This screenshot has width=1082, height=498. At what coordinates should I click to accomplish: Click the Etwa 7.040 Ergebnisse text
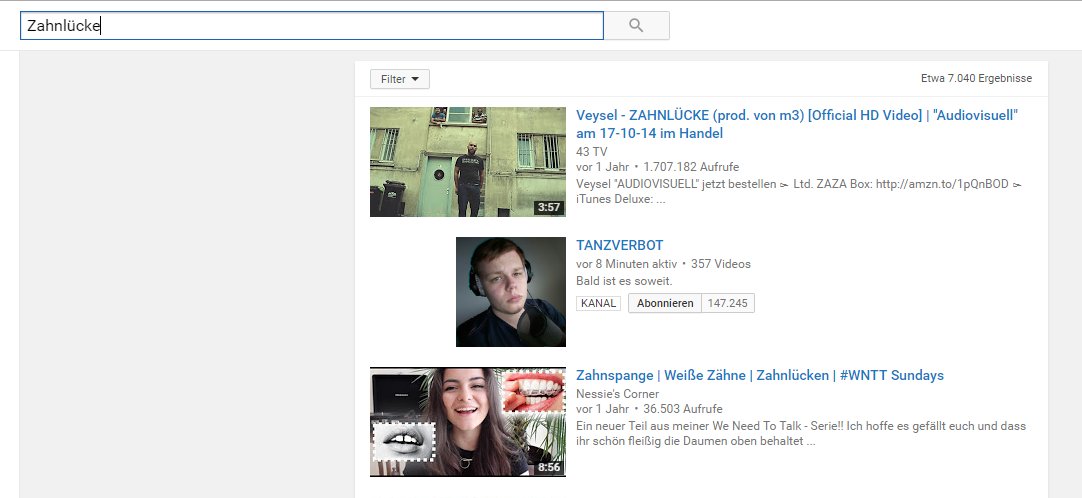click(976, 79)
